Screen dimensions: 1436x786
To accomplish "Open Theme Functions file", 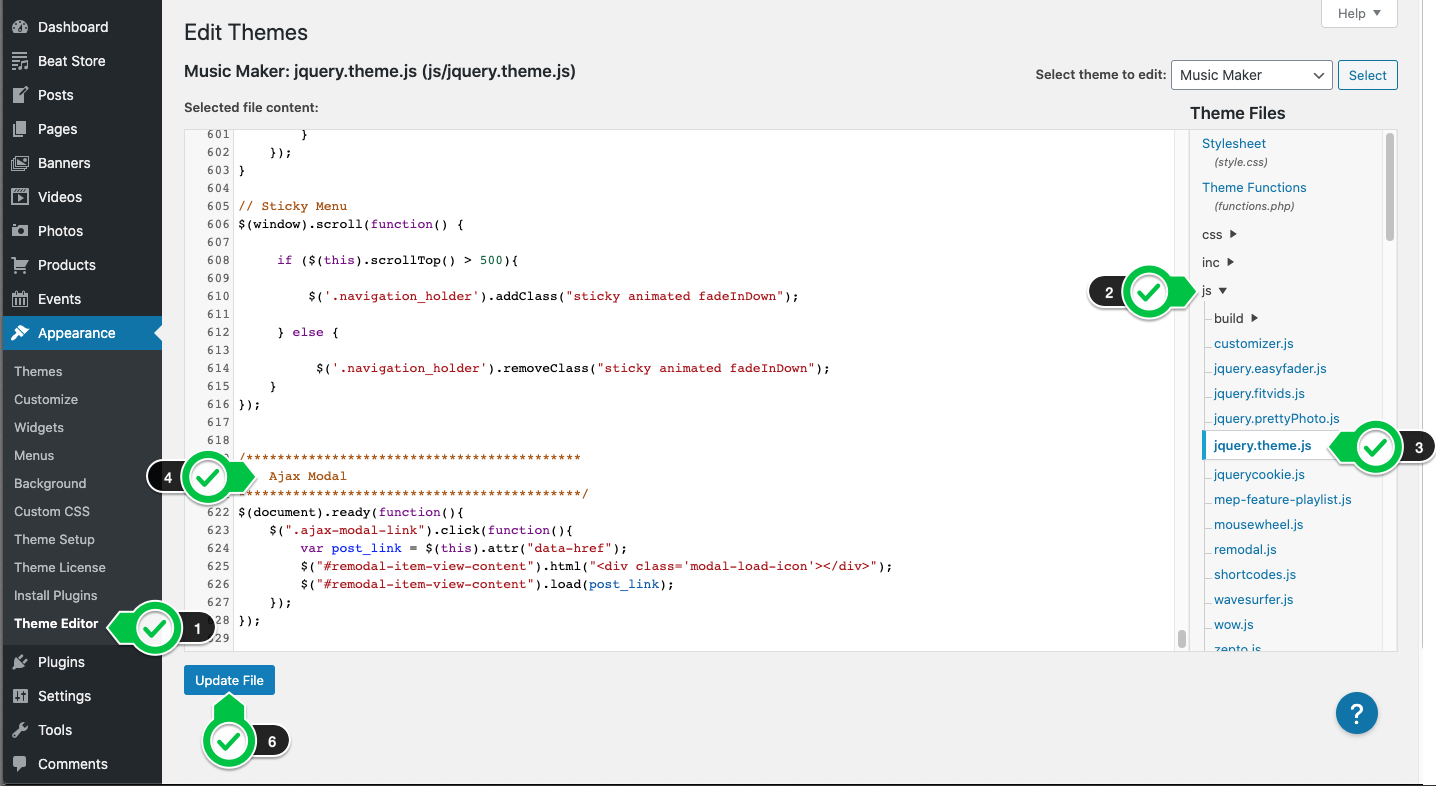I will tap(1254, 187).
